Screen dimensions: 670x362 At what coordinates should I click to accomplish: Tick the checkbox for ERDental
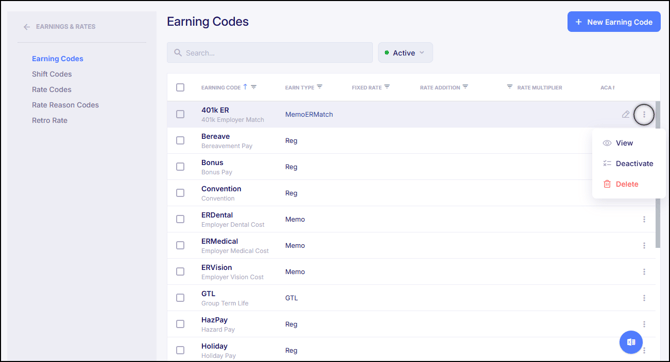click(180, 219)
